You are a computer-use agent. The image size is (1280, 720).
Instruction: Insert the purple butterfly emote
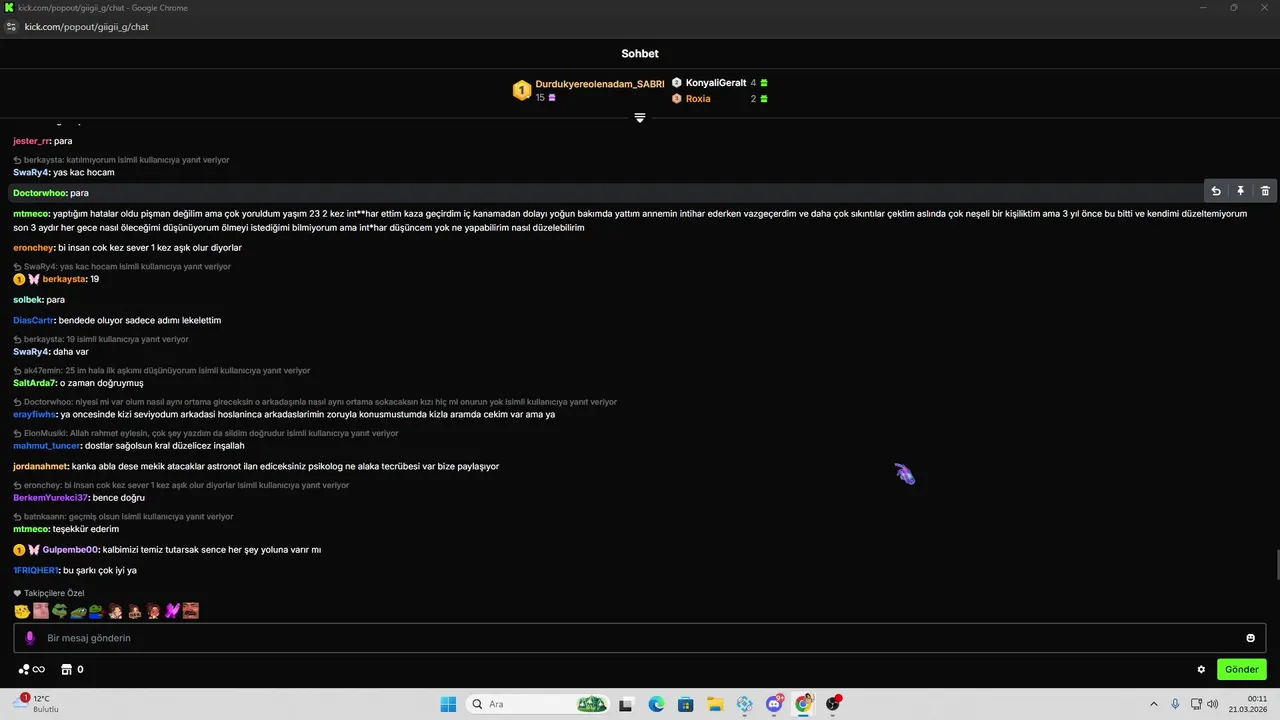(x=172, y=611)
